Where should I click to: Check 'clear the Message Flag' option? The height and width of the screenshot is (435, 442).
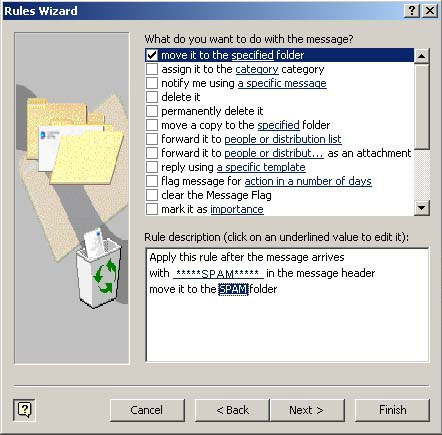152,195
